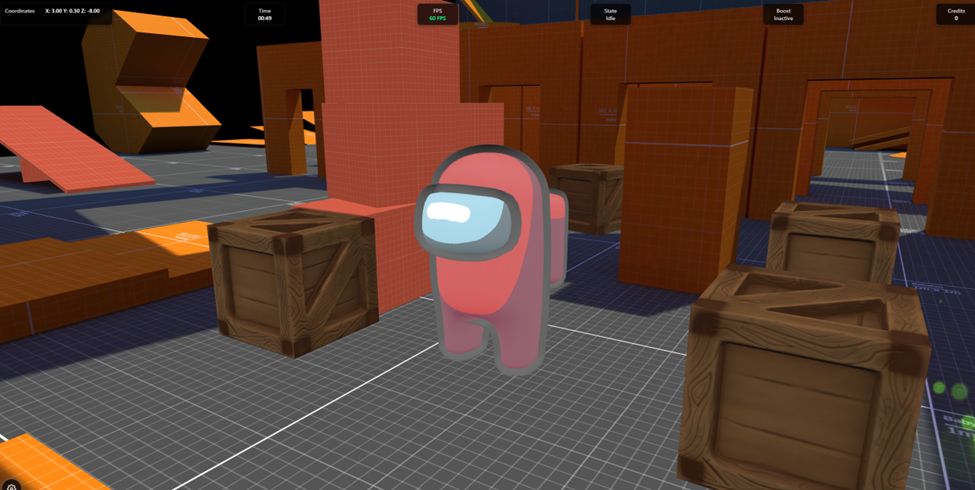Click the 60 FPS counter
Image resolution: width=975 pixels, height=490 pixels.
point(438,14)
